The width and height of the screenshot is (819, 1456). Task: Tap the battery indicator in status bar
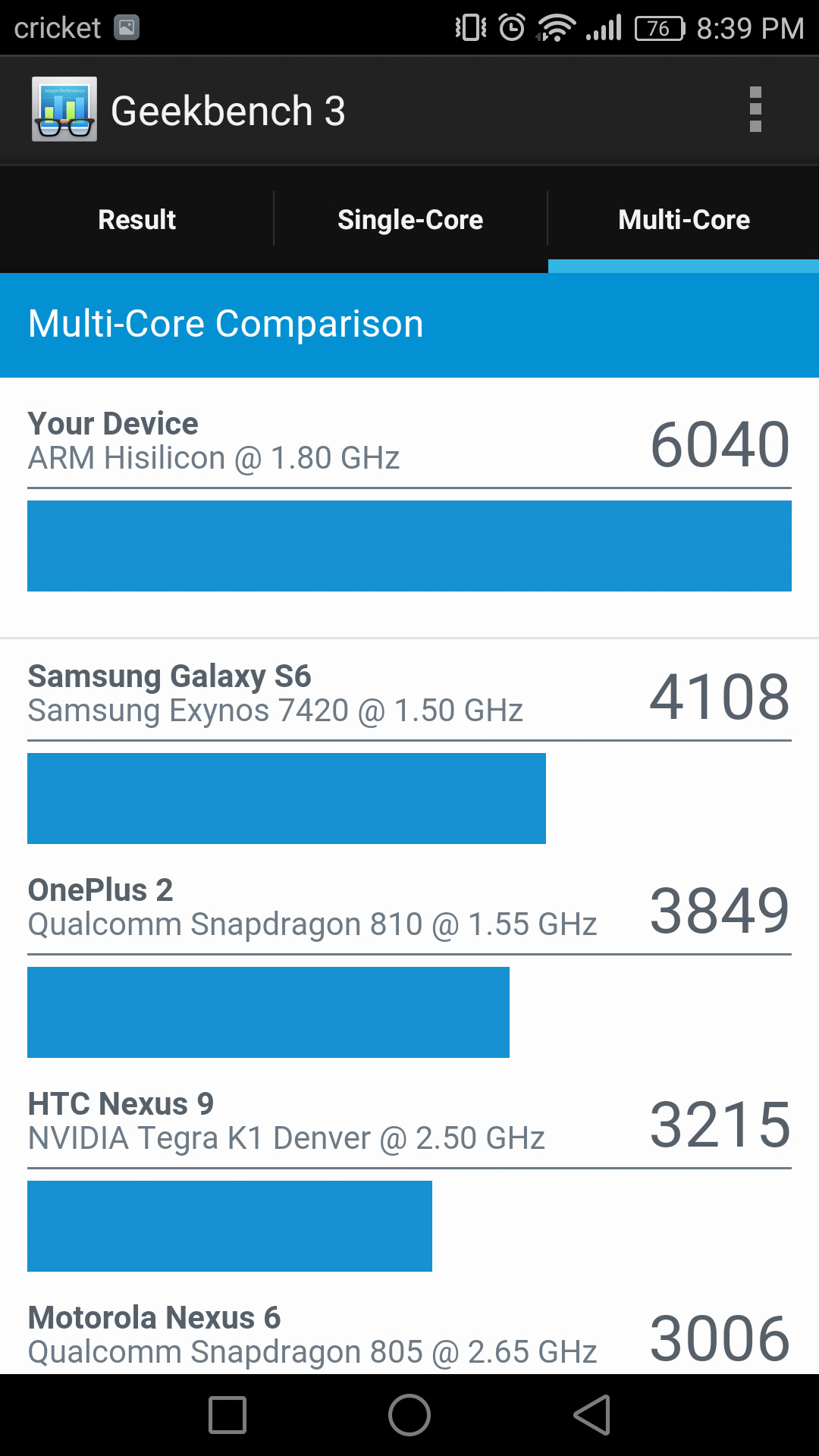click(x=660, y=29)
